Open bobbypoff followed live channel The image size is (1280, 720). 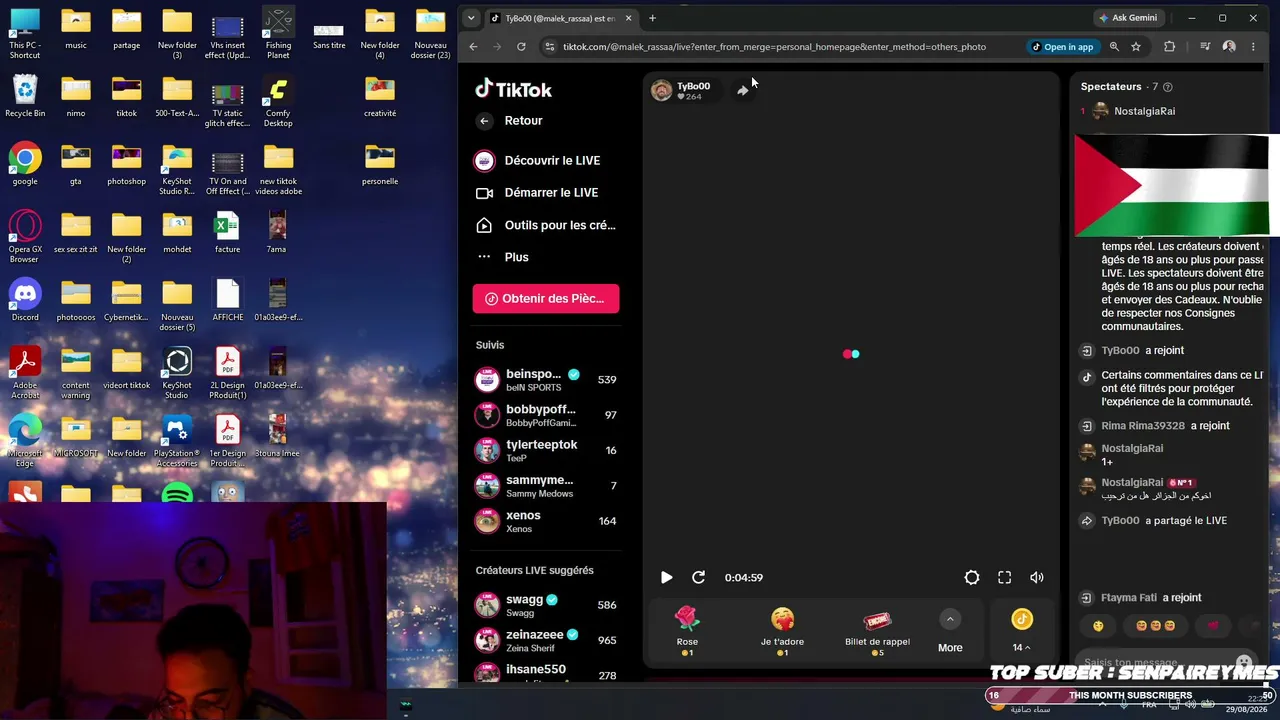tap(546, 415)
